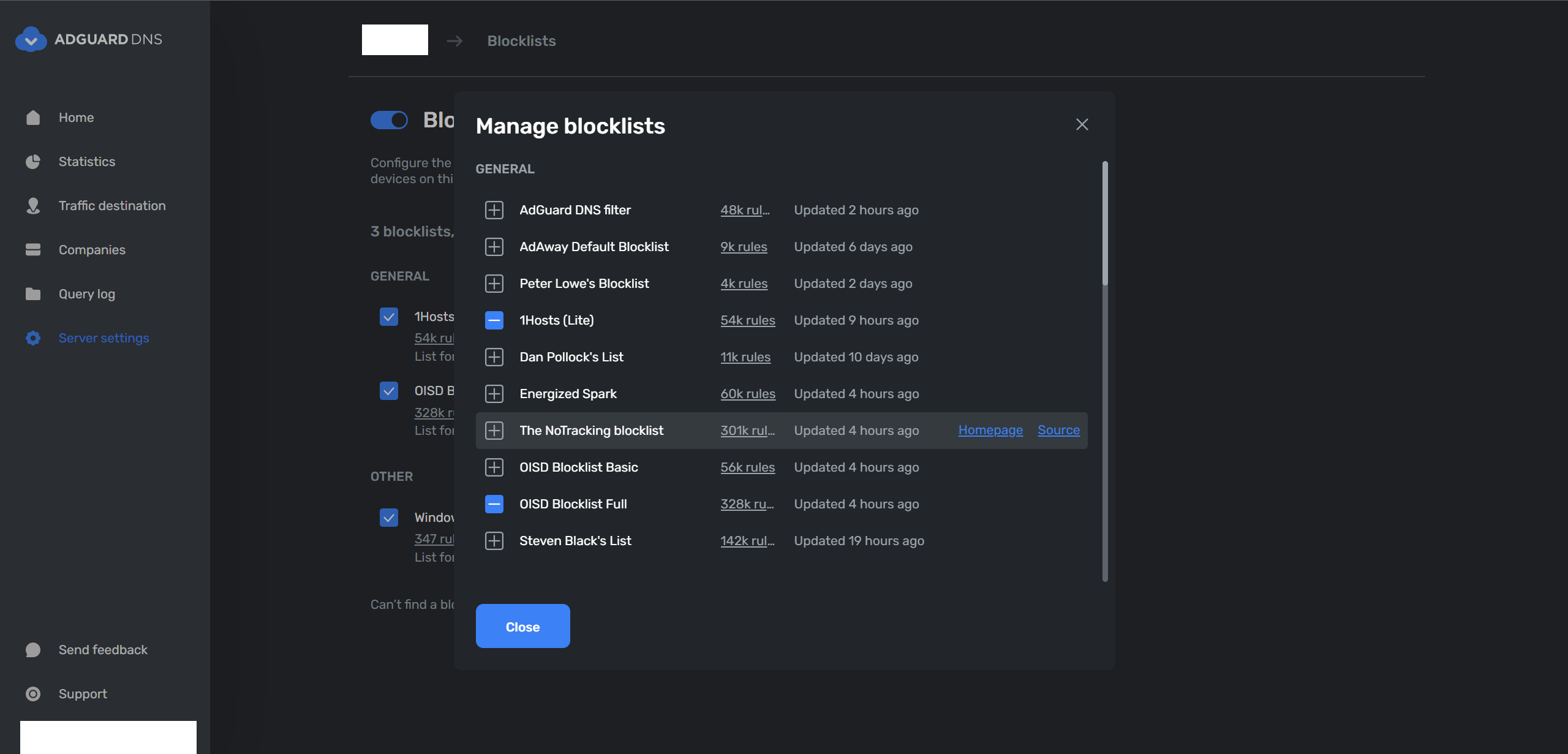Viewport: 1568px width, 754px height.
Task: Click the Close button in the dialog
Action: click(x=522, y=625)
